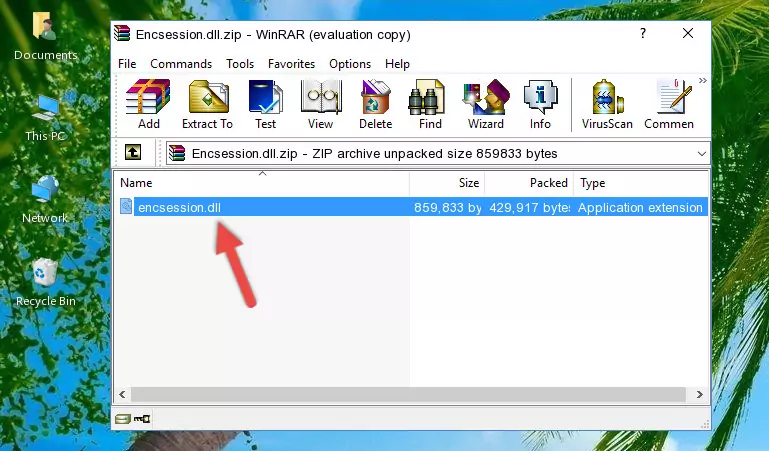The width and height of the screenshot is (769, 451).
Task: Show archive Info
Action: coord(540,104)
